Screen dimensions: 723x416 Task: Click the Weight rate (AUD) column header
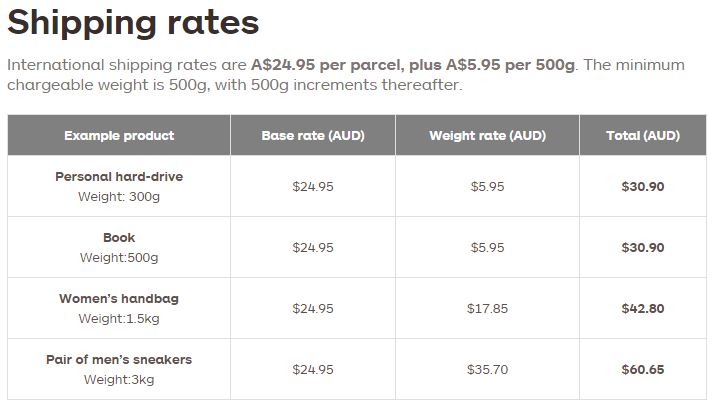[x=487, y=135]
